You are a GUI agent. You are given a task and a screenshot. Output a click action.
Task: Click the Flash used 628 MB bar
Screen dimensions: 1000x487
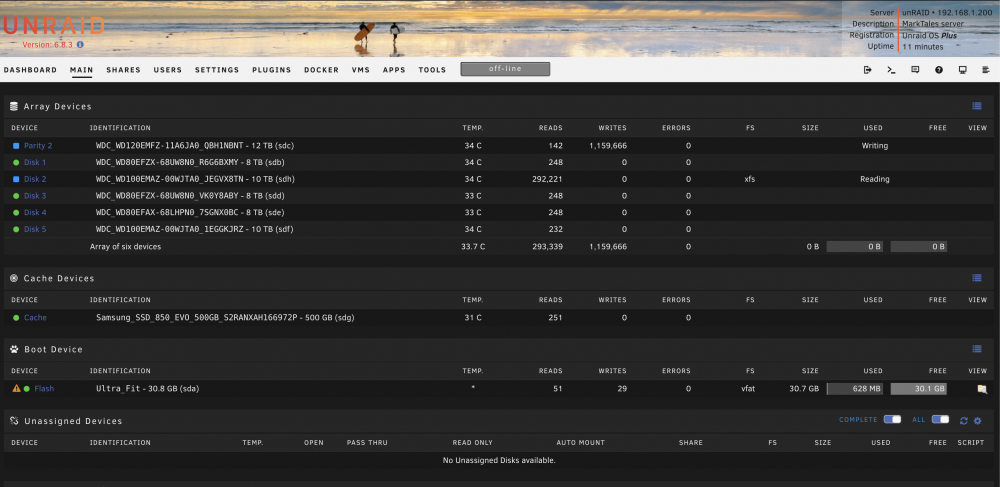click(855, 389)
